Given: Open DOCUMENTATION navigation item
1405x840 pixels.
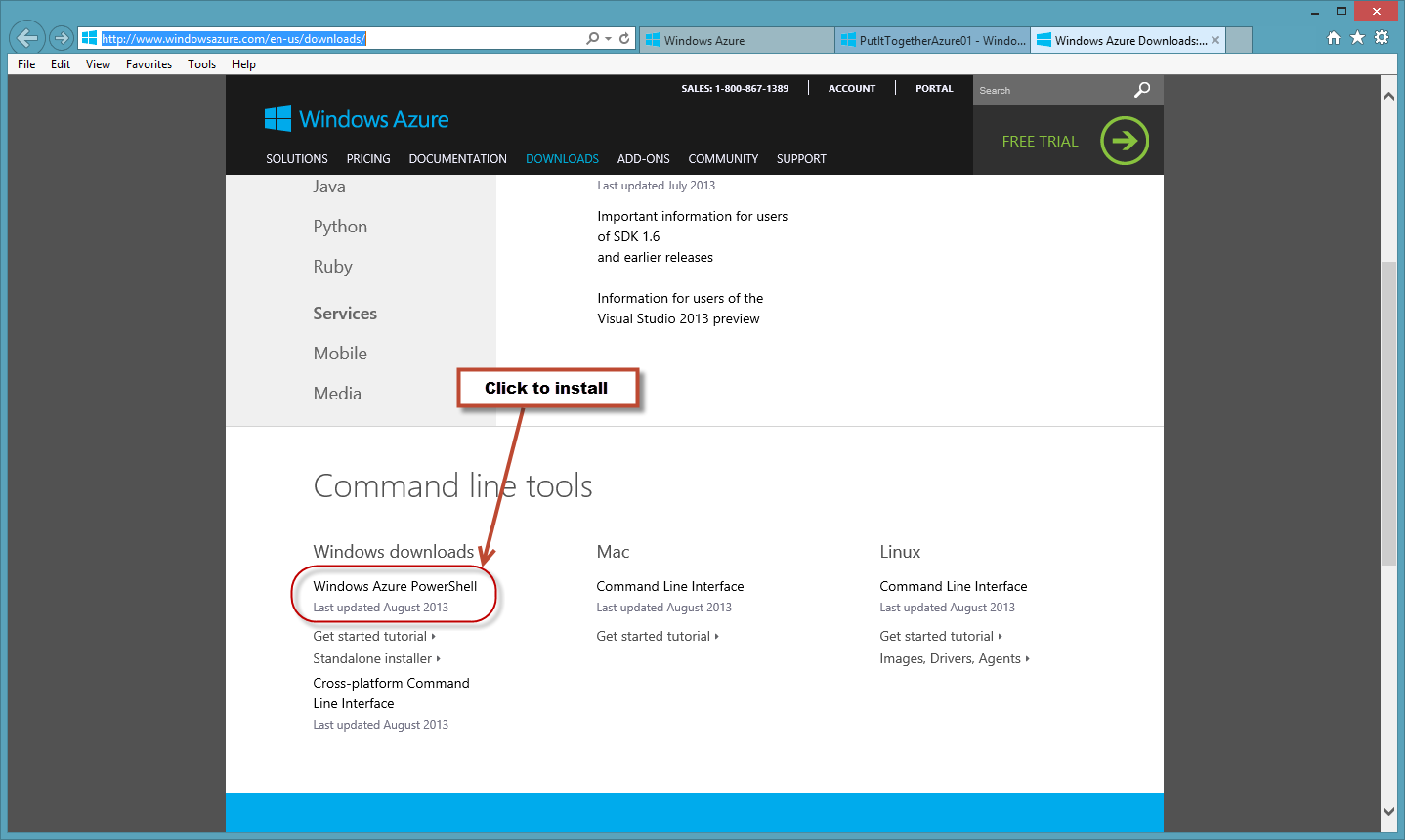Looking at the screenshot, I should (457, 159).
